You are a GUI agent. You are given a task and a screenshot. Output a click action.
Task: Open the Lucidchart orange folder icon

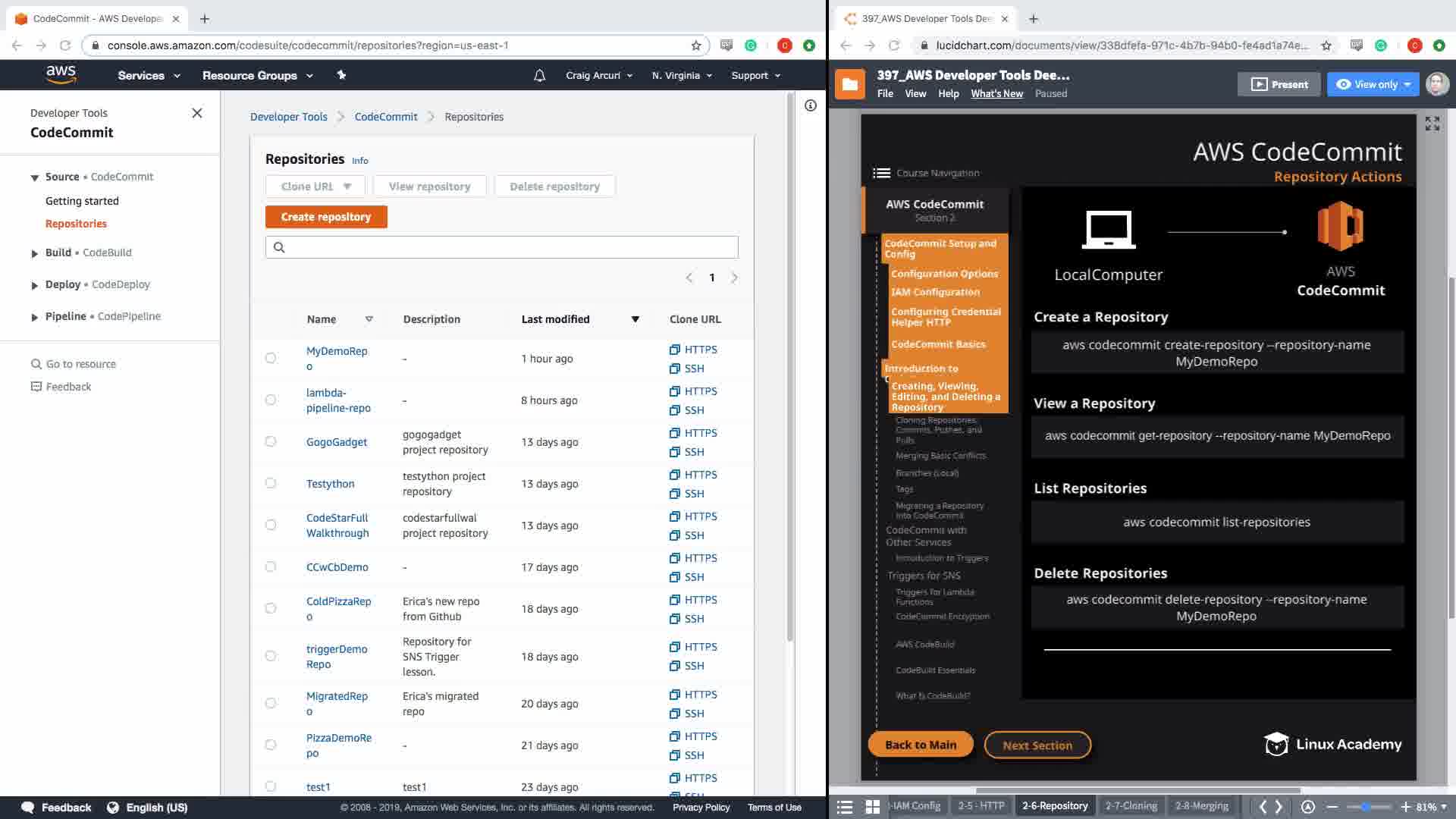coord(850,84)
